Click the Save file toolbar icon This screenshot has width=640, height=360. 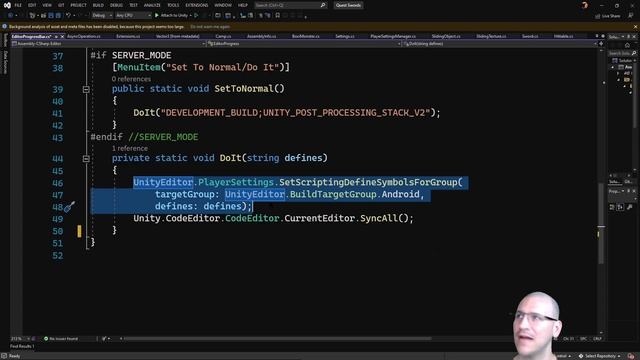pyautogui.click(x=51, y=16)
